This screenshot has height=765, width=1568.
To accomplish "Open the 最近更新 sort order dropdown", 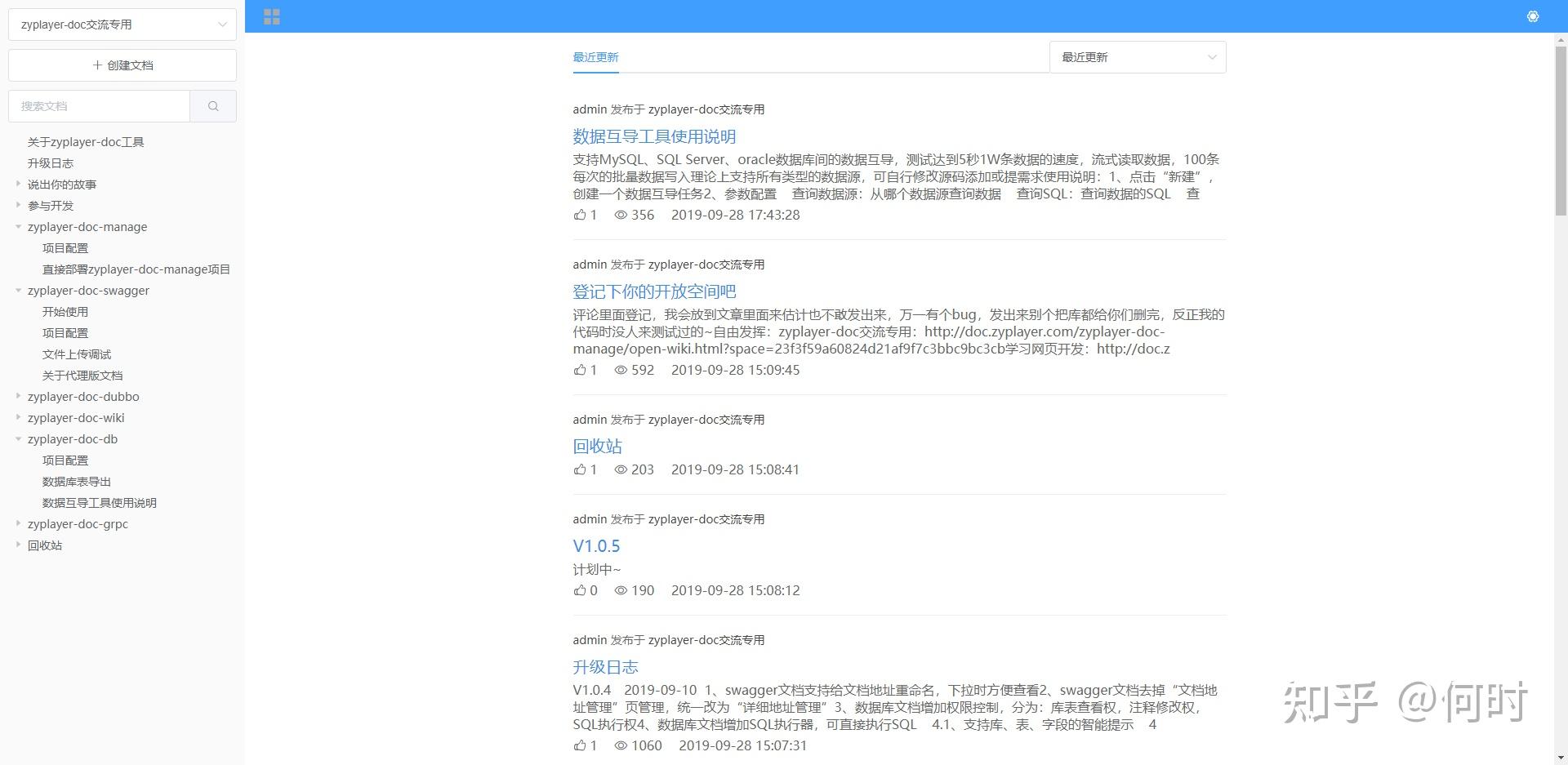I will pos(1137,56).
